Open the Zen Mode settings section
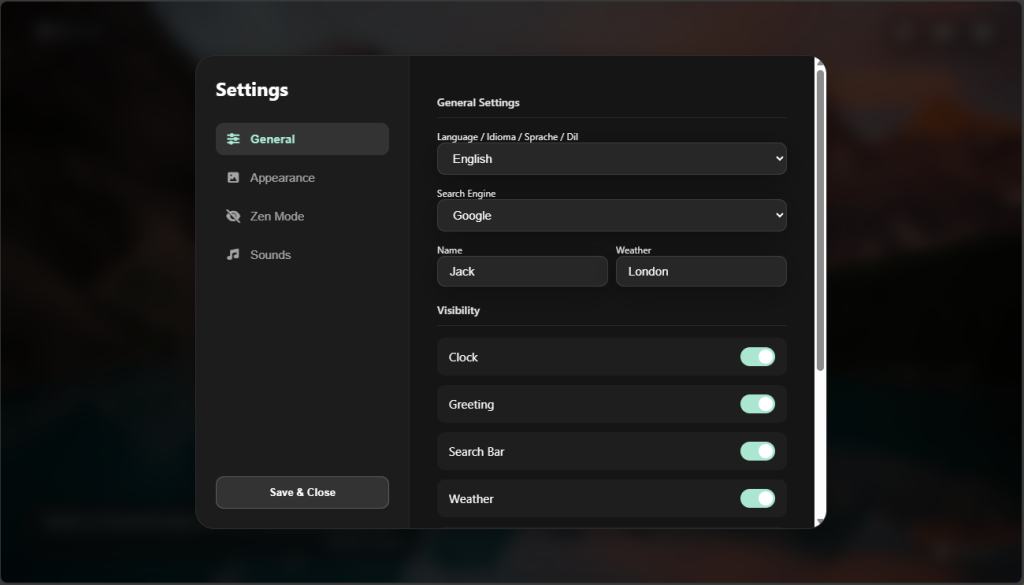1024x585 pixels. click(277, 216)
